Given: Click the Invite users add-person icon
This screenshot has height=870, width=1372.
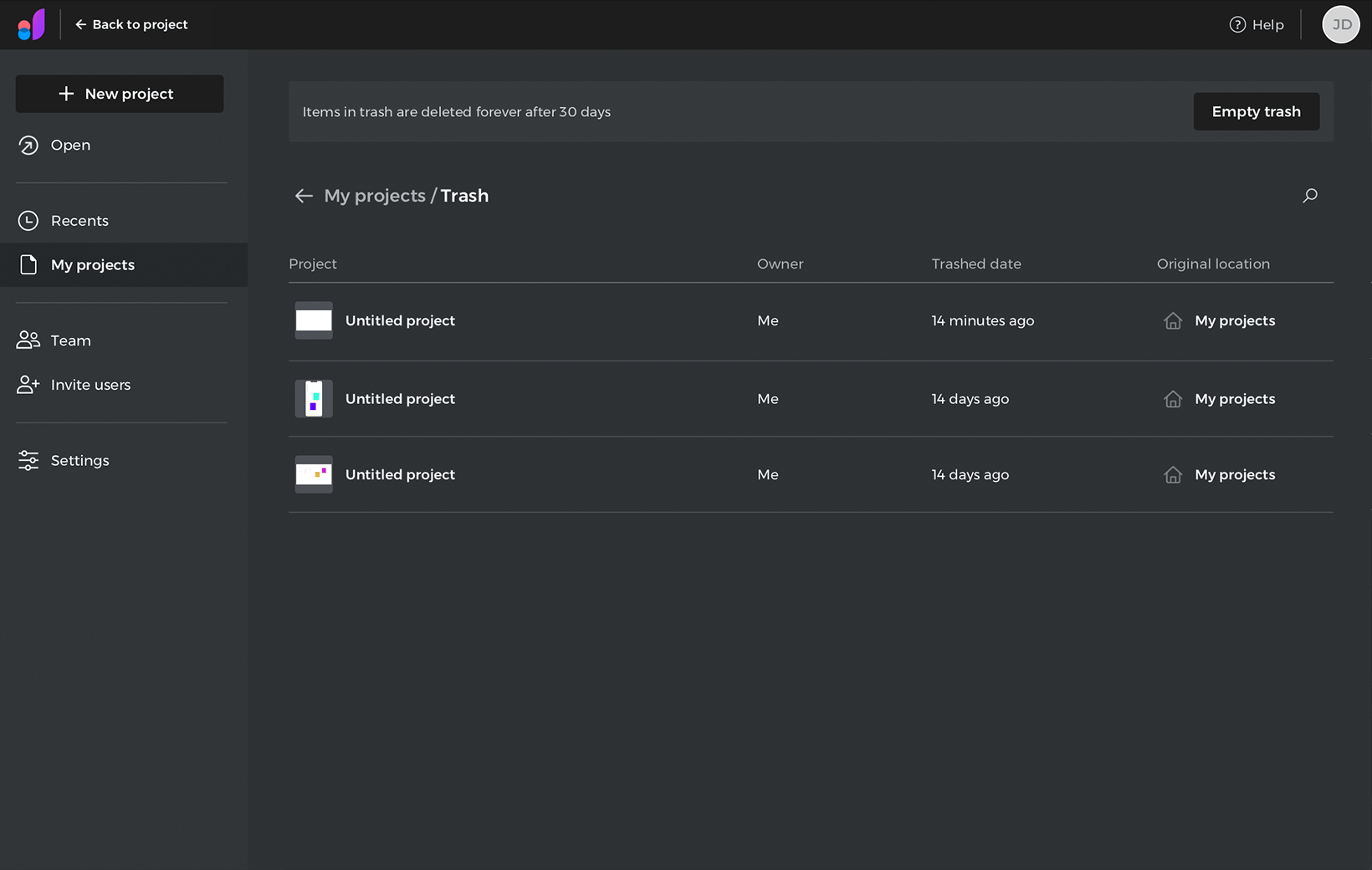Looking at the screenshot, I should click(28, 384).
